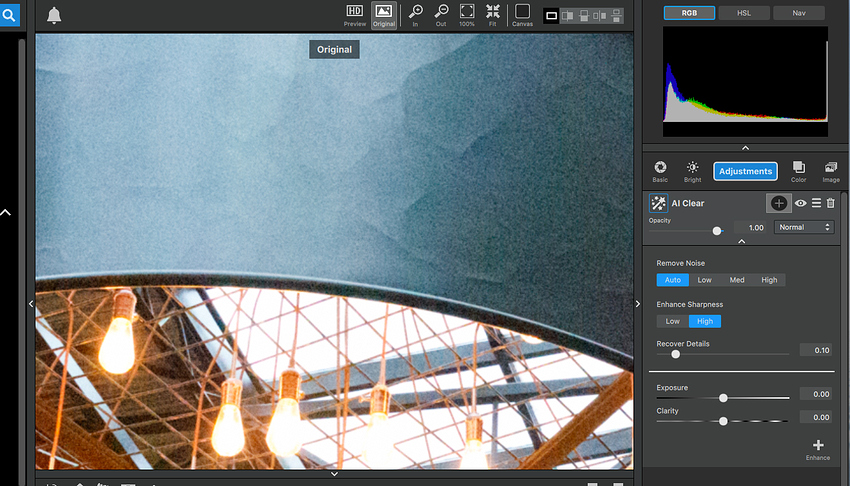The width and height of the screenshot is (850, 486).
Task: Click the Zoom Out magnifier
Action: (x=441, y=13)
